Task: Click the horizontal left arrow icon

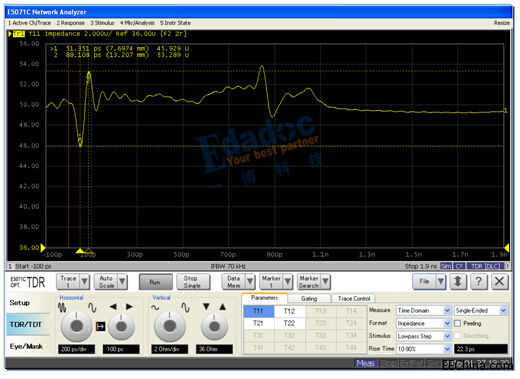Action: (113, 307)
